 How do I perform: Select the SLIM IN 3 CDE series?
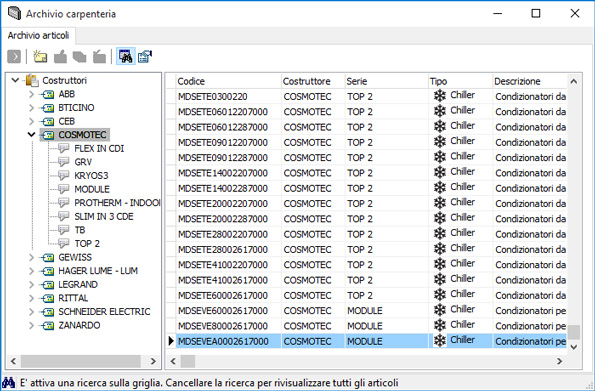(104, 216)
